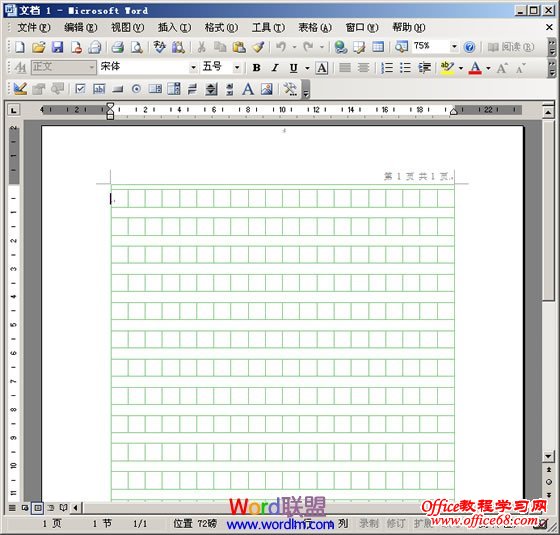Click the 阅读 reading layout button

511,47
